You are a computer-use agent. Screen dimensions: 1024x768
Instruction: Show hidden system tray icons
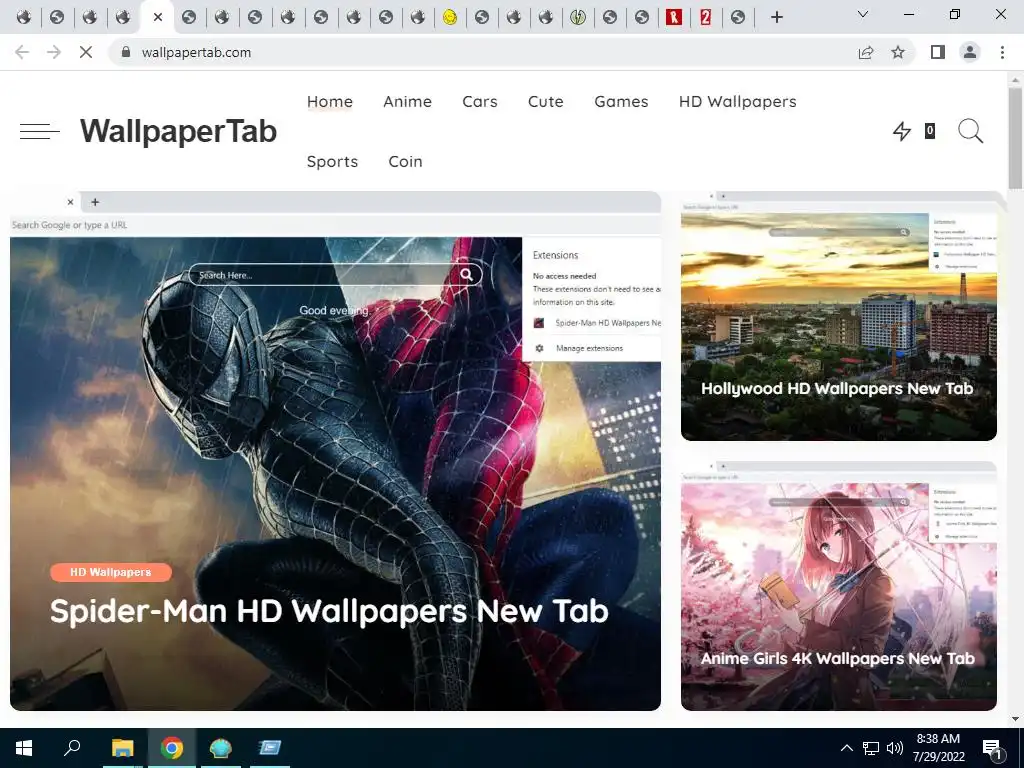846,748
